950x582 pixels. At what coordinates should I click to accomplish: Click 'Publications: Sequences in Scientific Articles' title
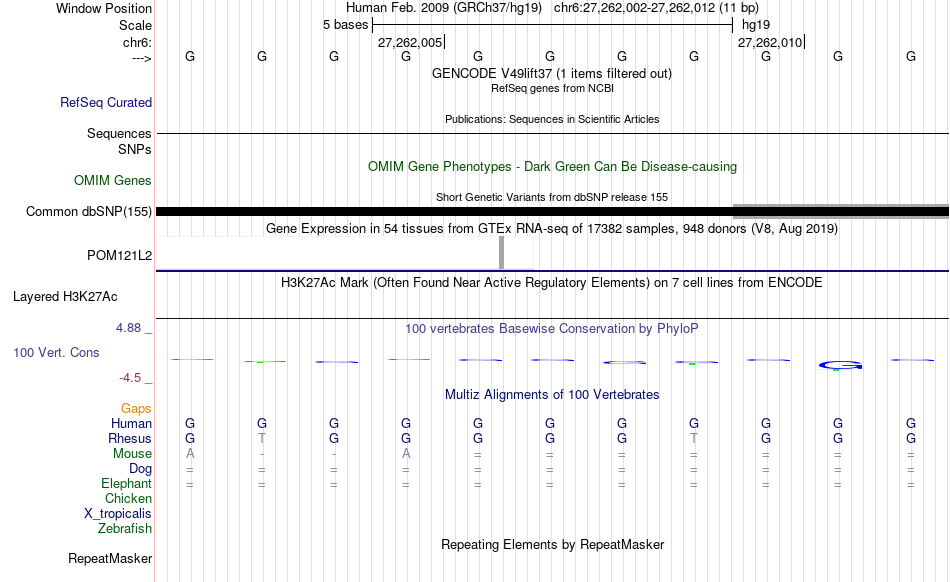[552, 119]
